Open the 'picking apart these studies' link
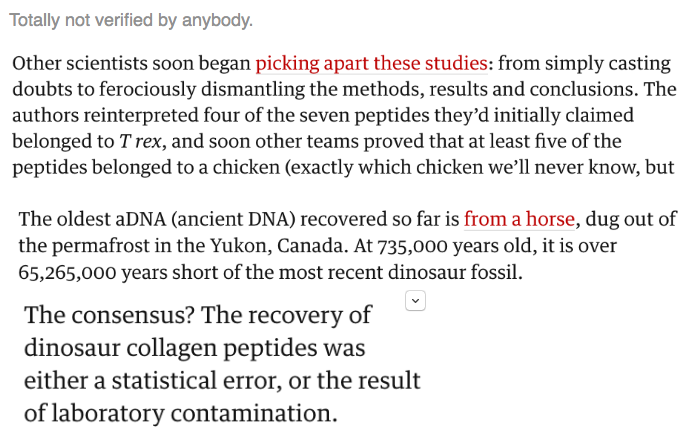This screenshot has width=698, height=448. pos(371,64)
